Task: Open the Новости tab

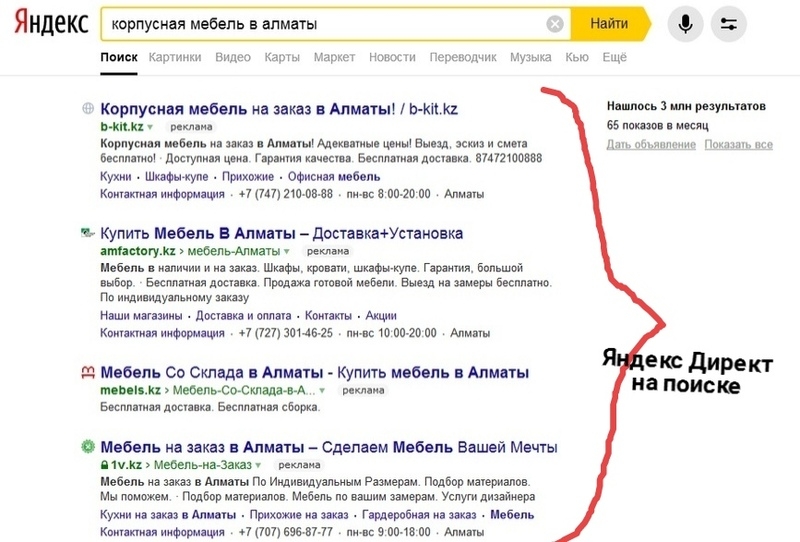Action: [392, 57]
